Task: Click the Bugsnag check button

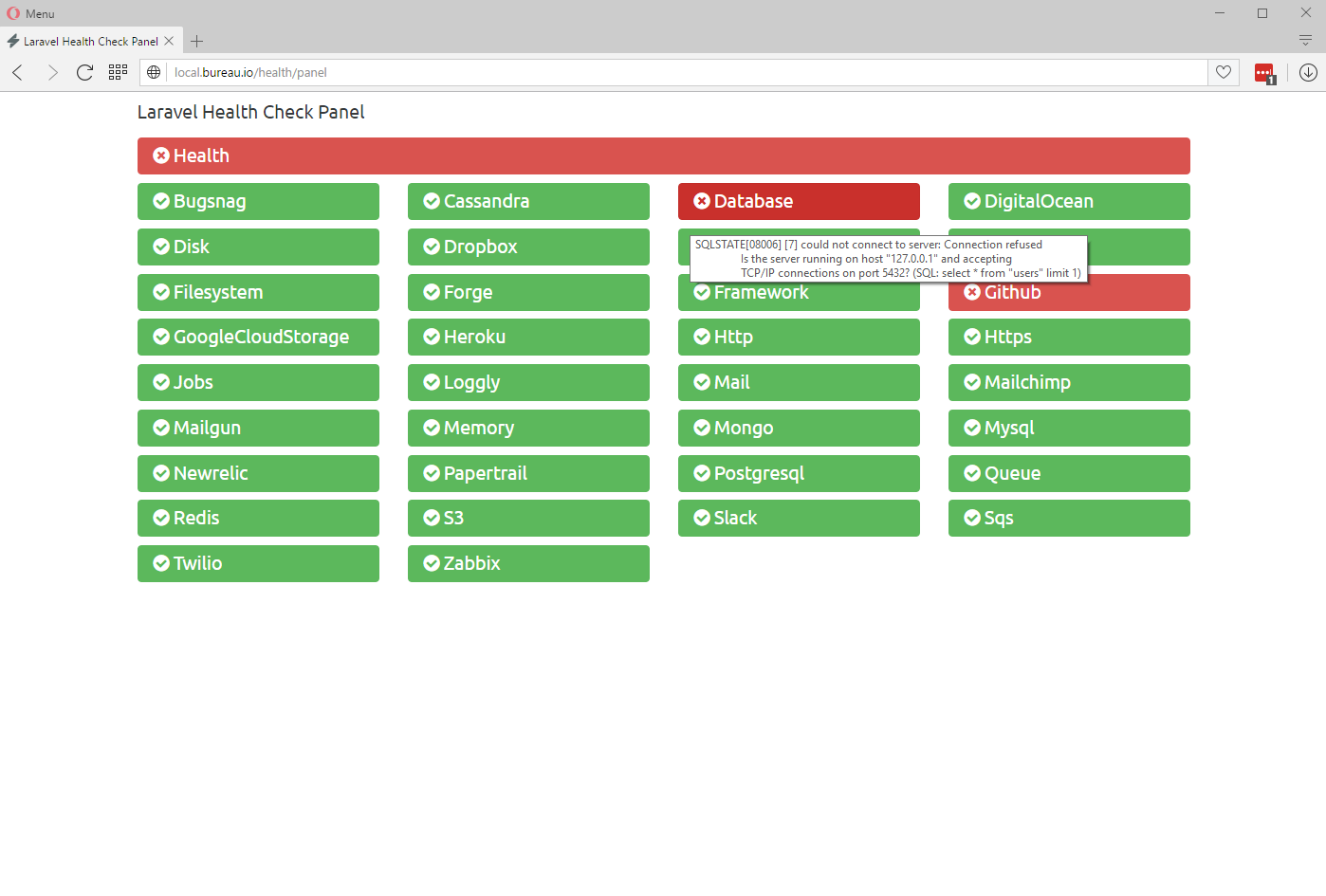Action: [258, 201]
